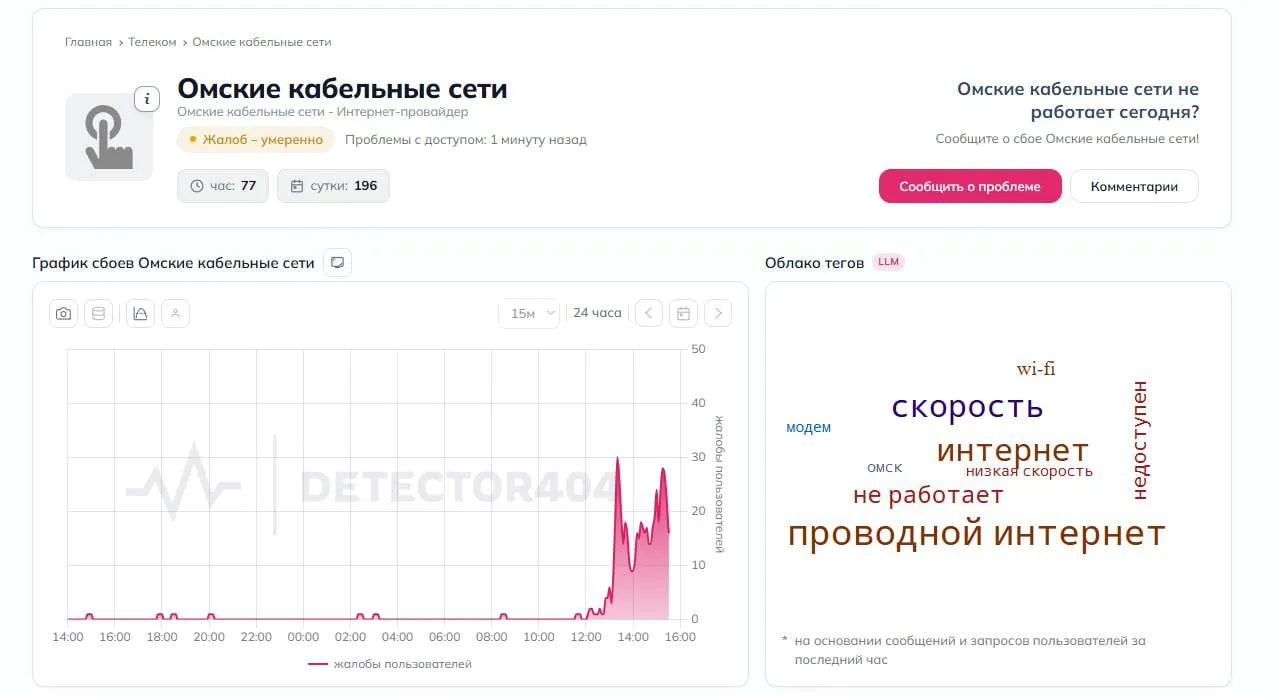1278x696 pixels.
Task: Select tag не работает
Action: coord(928,495)
